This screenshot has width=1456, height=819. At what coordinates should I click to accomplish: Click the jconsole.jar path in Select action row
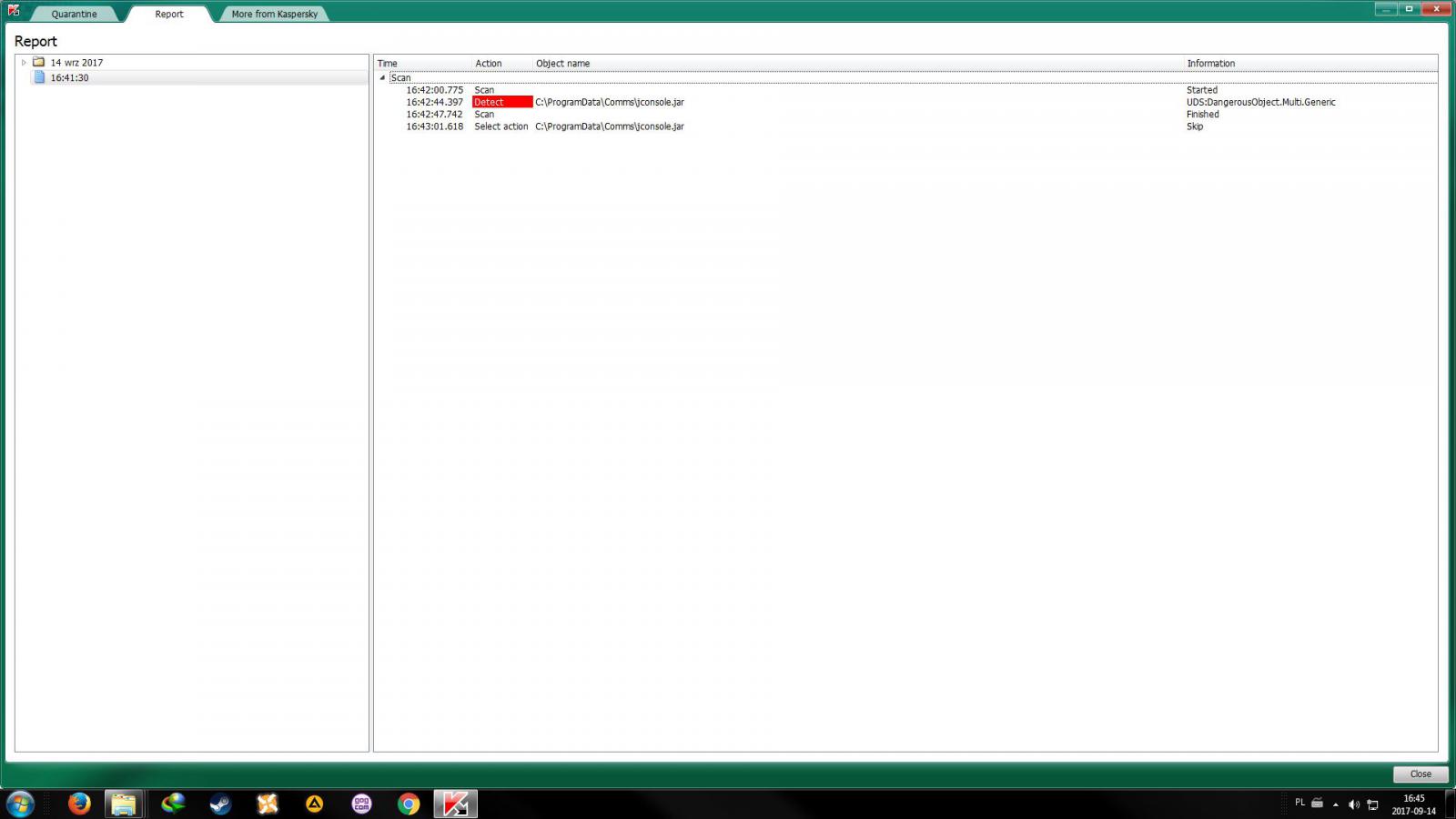click(x=610, y=126)
